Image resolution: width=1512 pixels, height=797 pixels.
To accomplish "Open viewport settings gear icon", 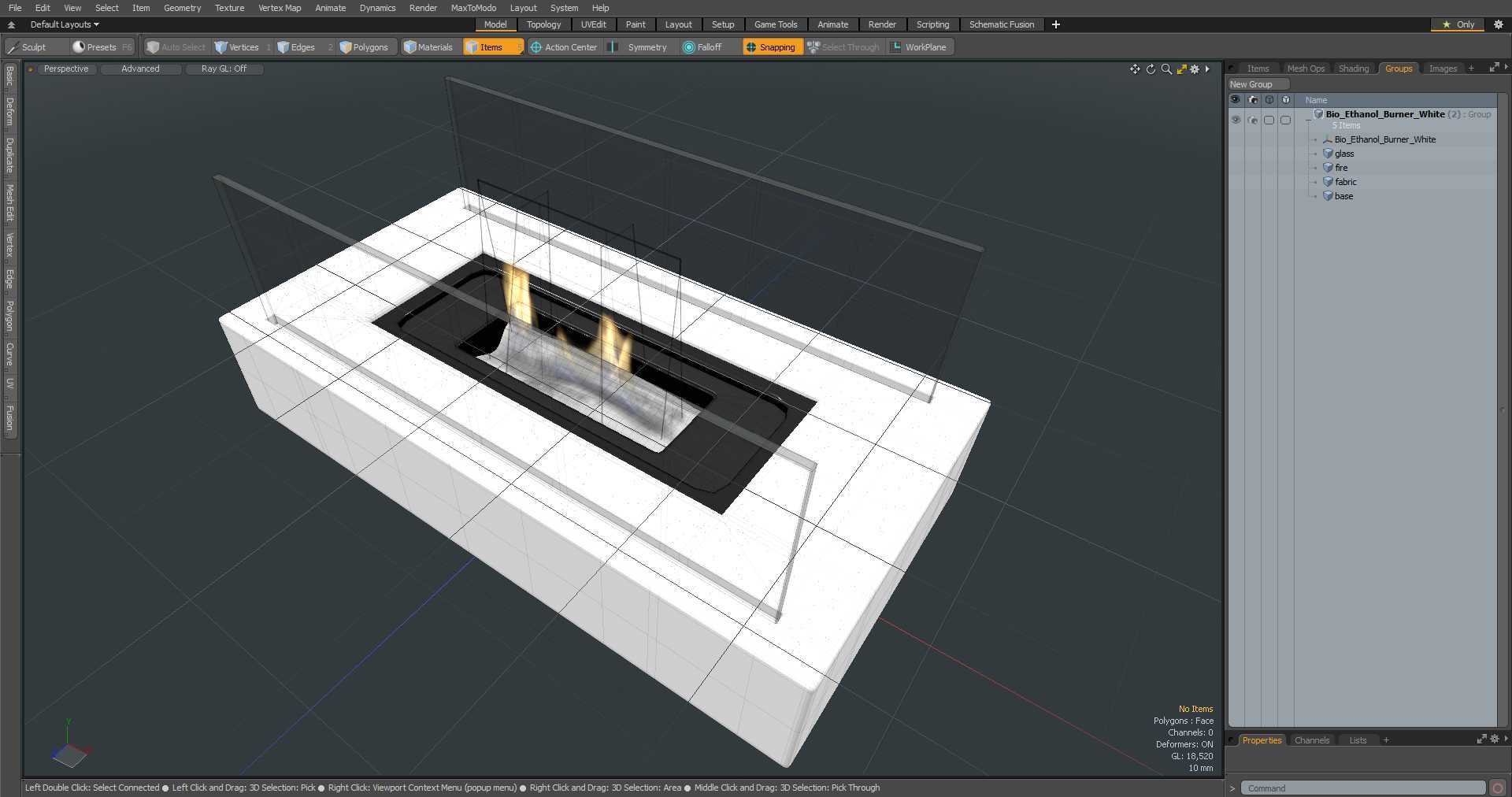I will pyautogui.click(x=1195, y=69).
